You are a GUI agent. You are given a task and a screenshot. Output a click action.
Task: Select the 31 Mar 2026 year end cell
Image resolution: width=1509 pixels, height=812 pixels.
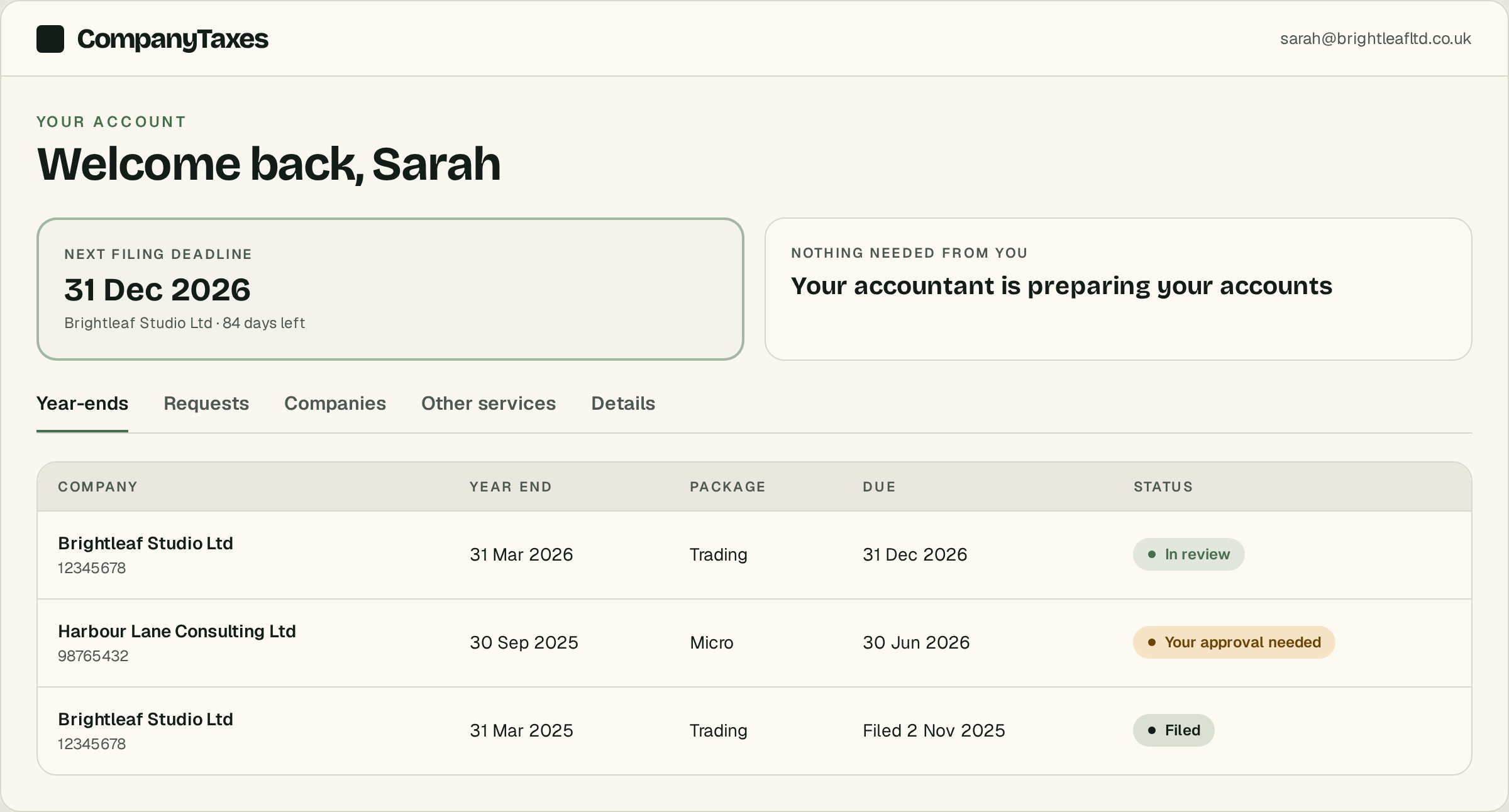click(521, 554)
